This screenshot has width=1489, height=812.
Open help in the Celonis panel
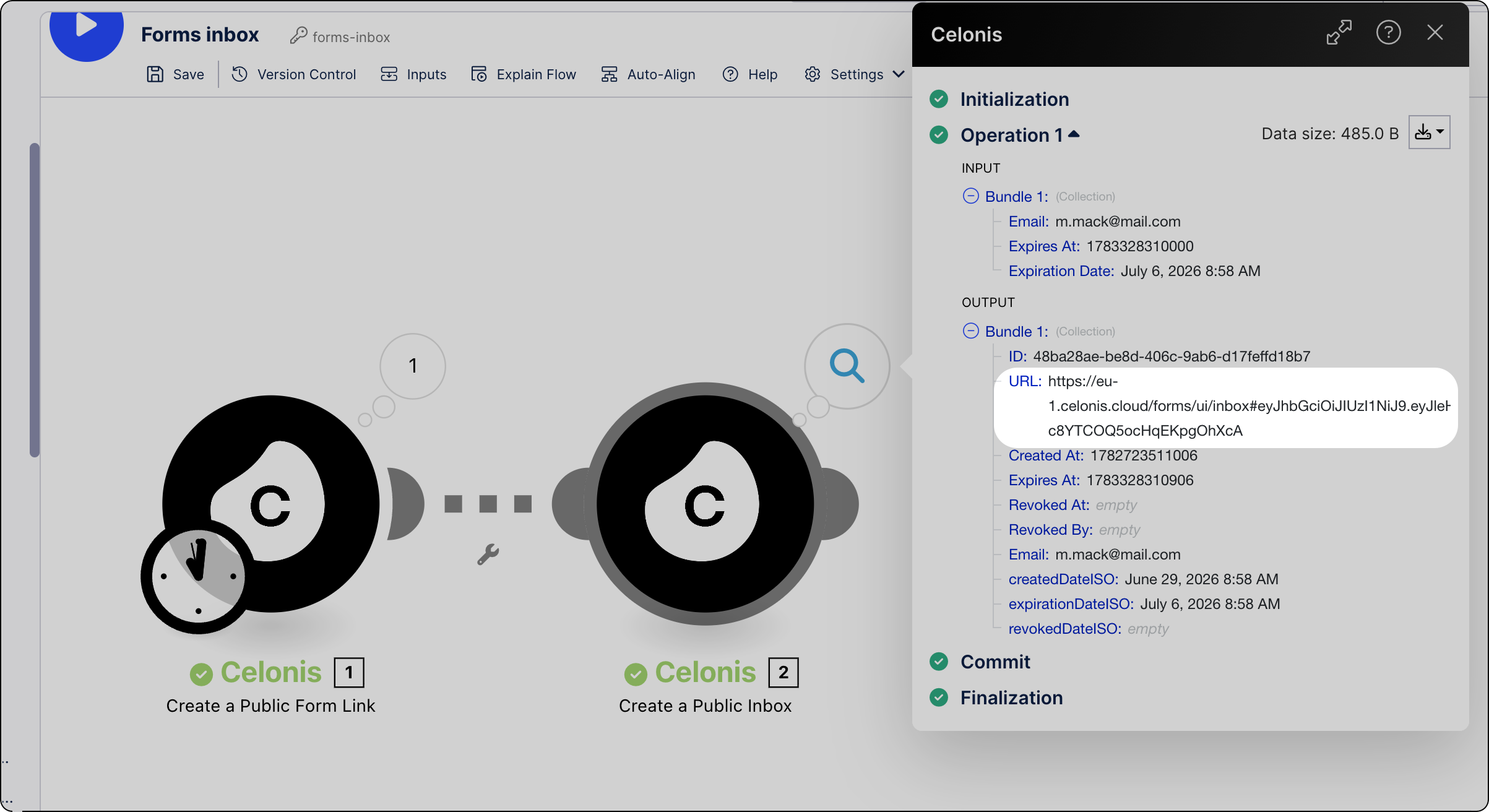click(1388, 33)
